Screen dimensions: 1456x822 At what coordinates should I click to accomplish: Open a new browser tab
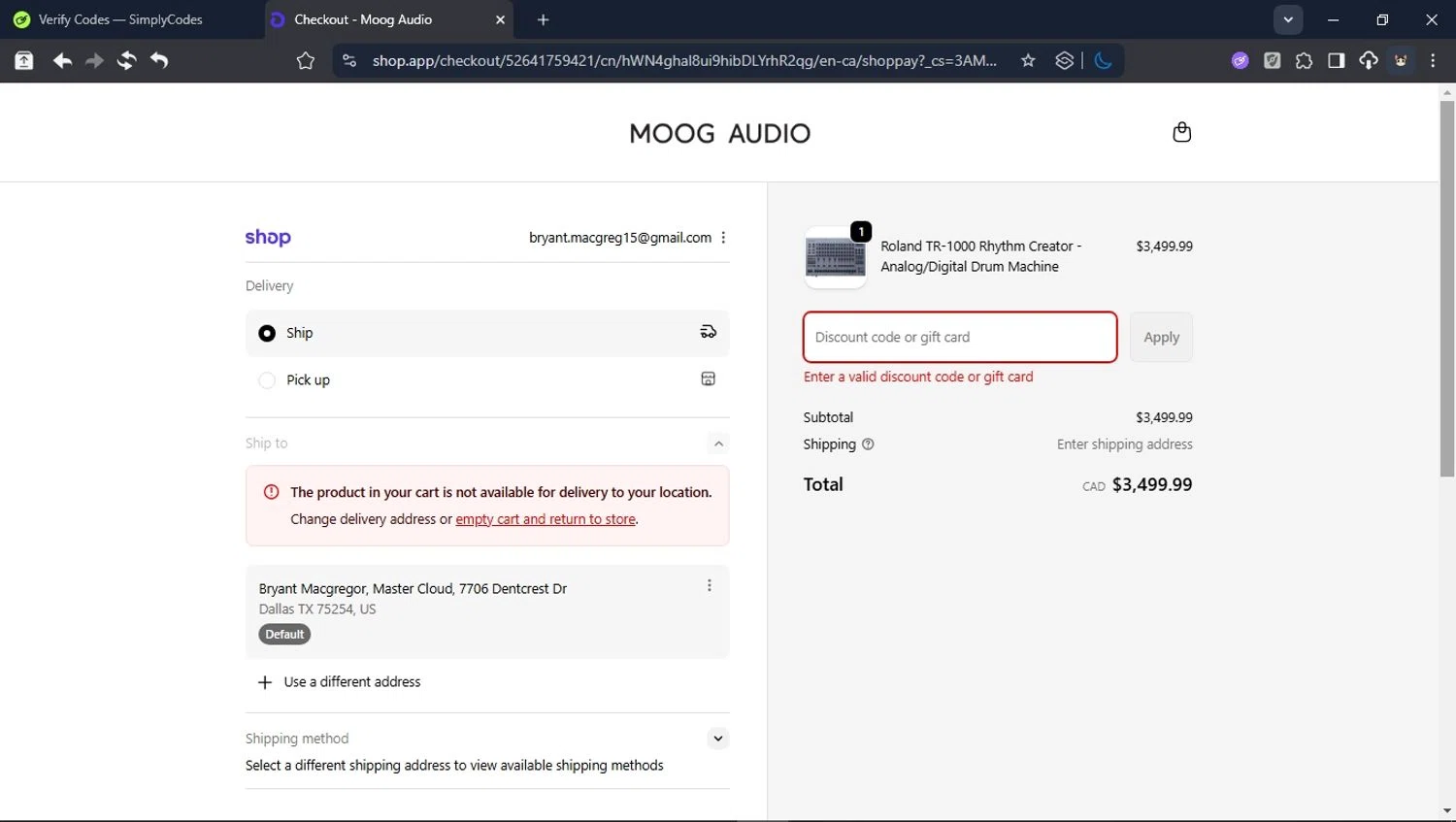click(543, 19)
